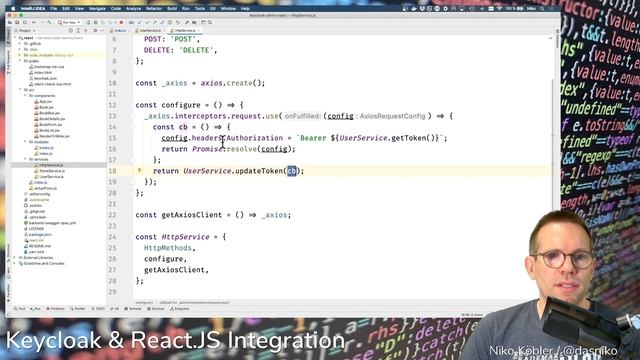
Task: Collapse the src folder
Action: pyautogui.click(x=20, y=90)
